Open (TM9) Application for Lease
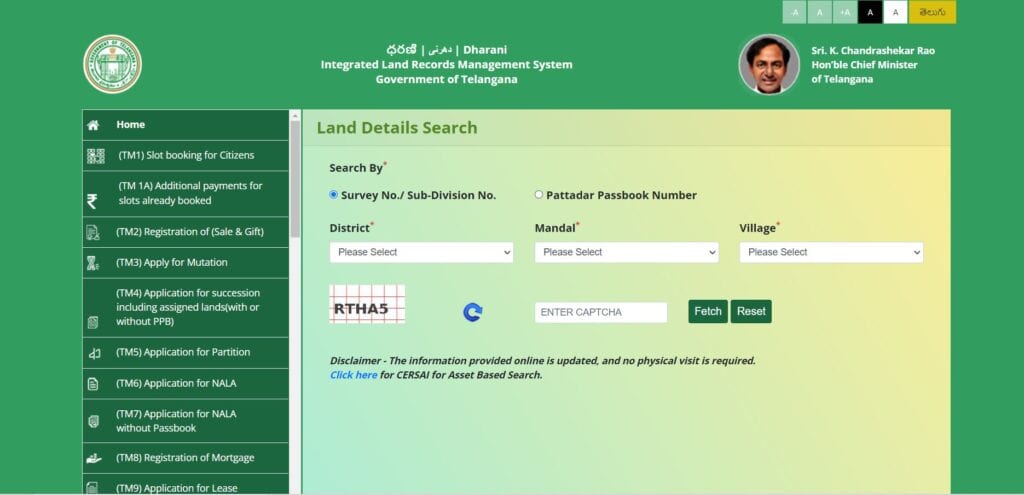 [x=185, y=485]
